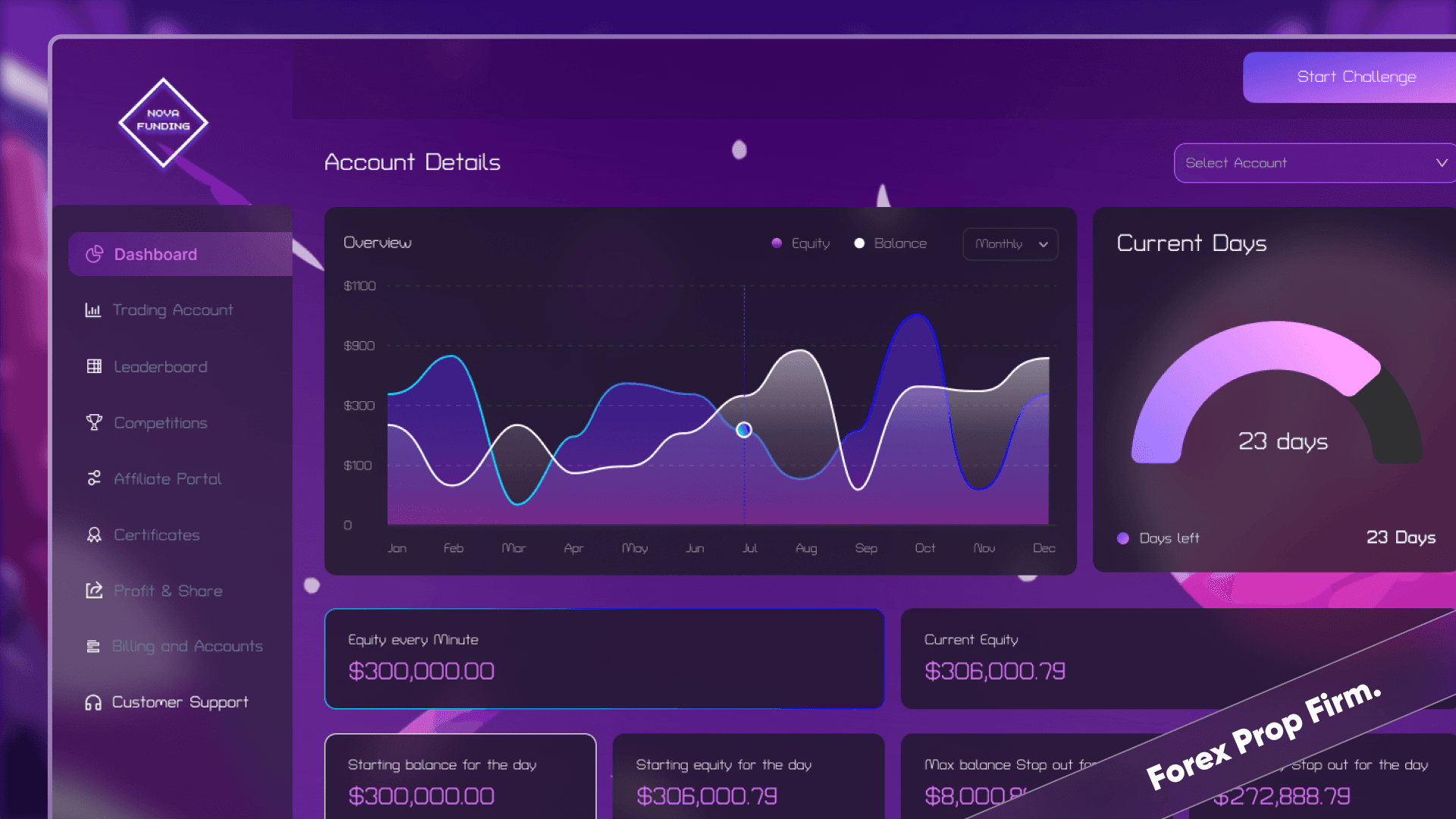Click the Dec month axis label
The image size is (1456, 819).
click(x=1044, y=548)
